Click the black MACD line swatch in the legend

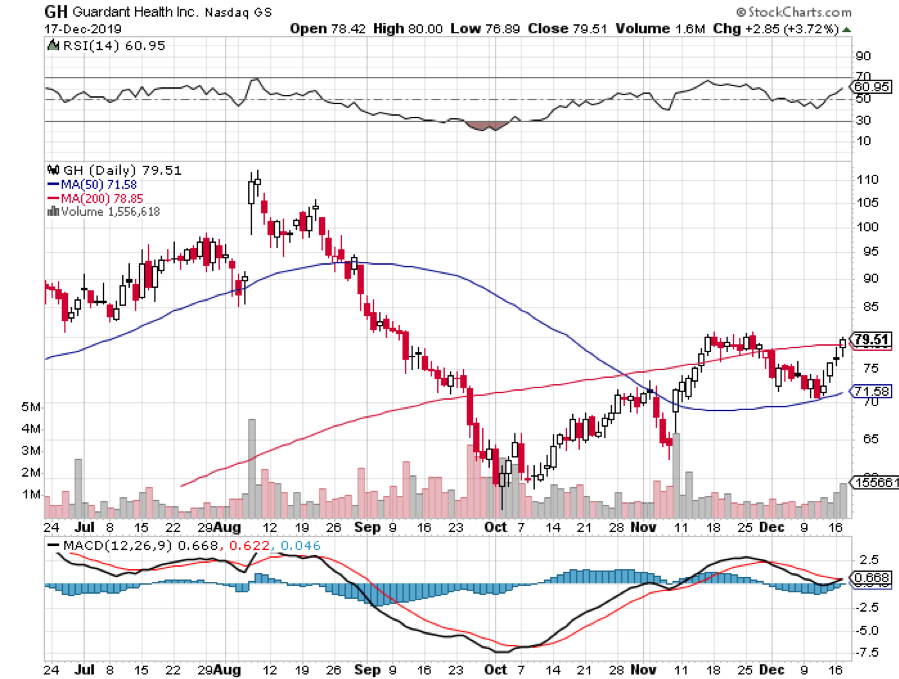[53, 545]
